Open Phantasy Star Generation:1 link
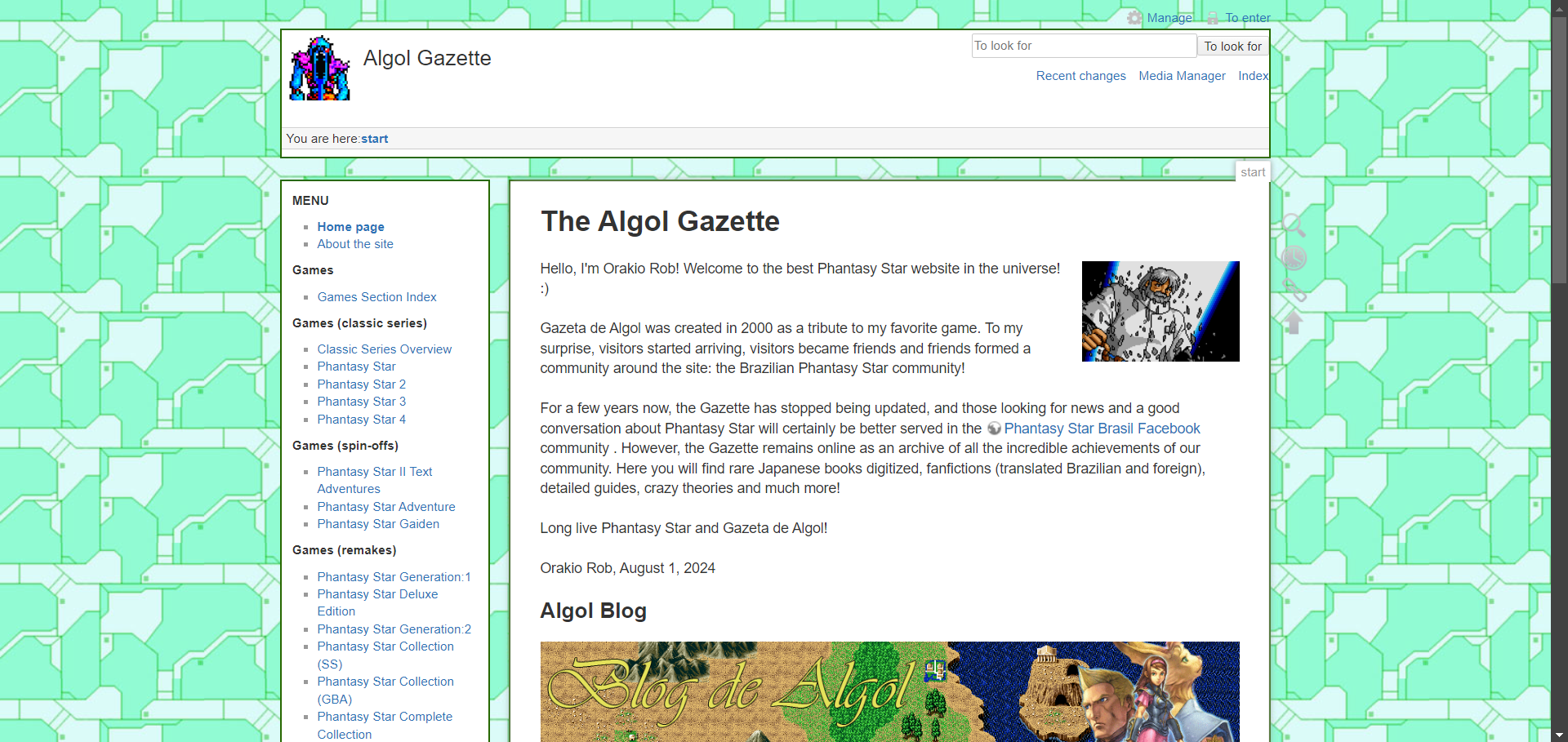The width and height of the screenshot is (1568, 742). click(394, 577)
